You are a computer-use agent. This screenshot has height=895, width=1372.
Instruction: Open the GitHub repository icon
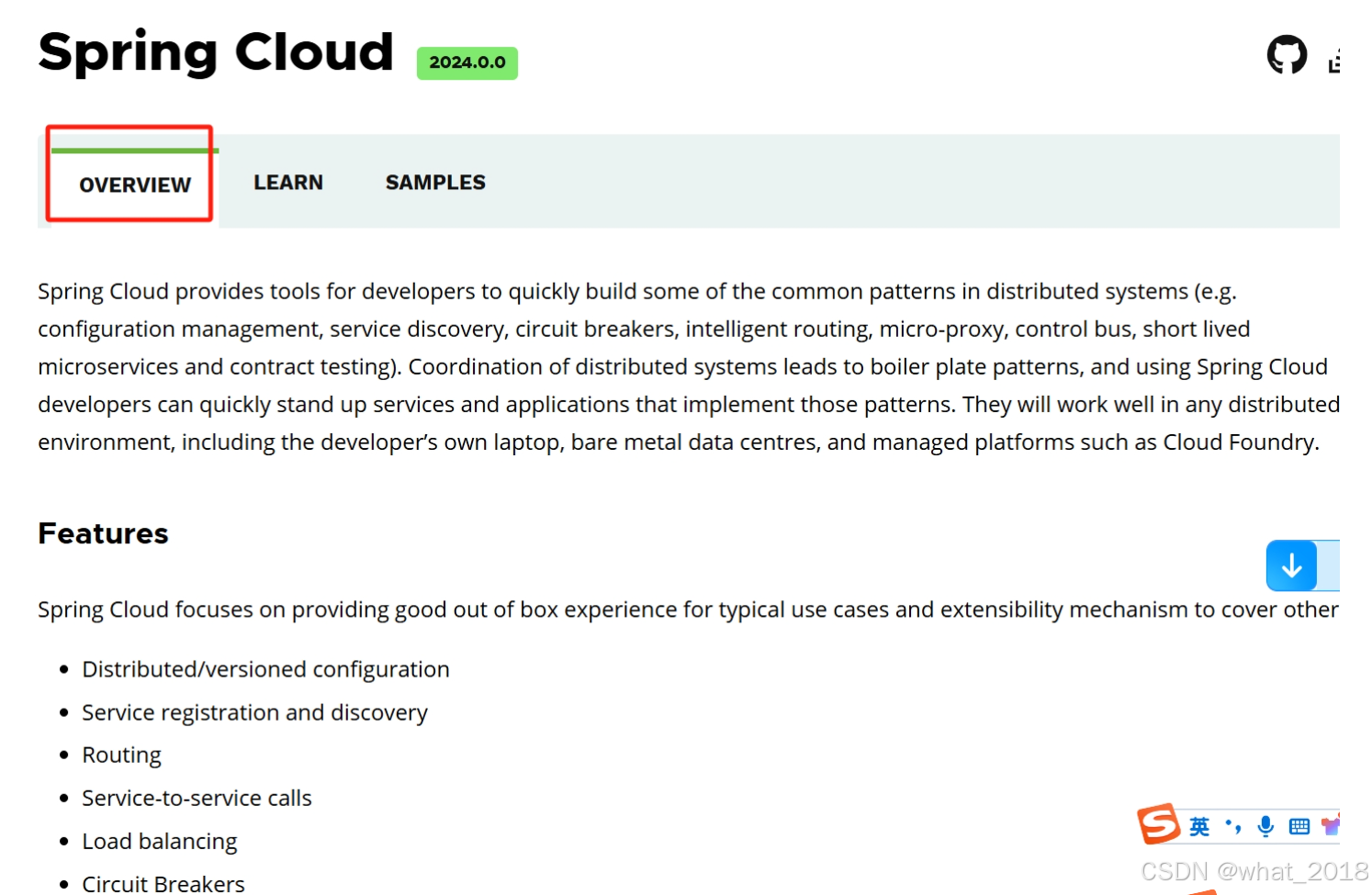click(1287, 54)
